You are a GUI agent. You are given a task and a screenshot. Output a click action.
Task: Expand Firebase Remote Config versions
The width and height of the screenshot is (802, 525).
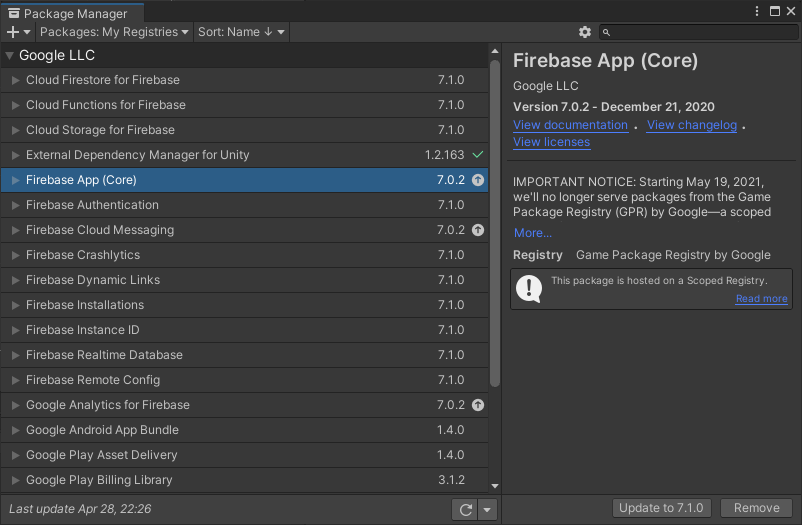point(15,380)
